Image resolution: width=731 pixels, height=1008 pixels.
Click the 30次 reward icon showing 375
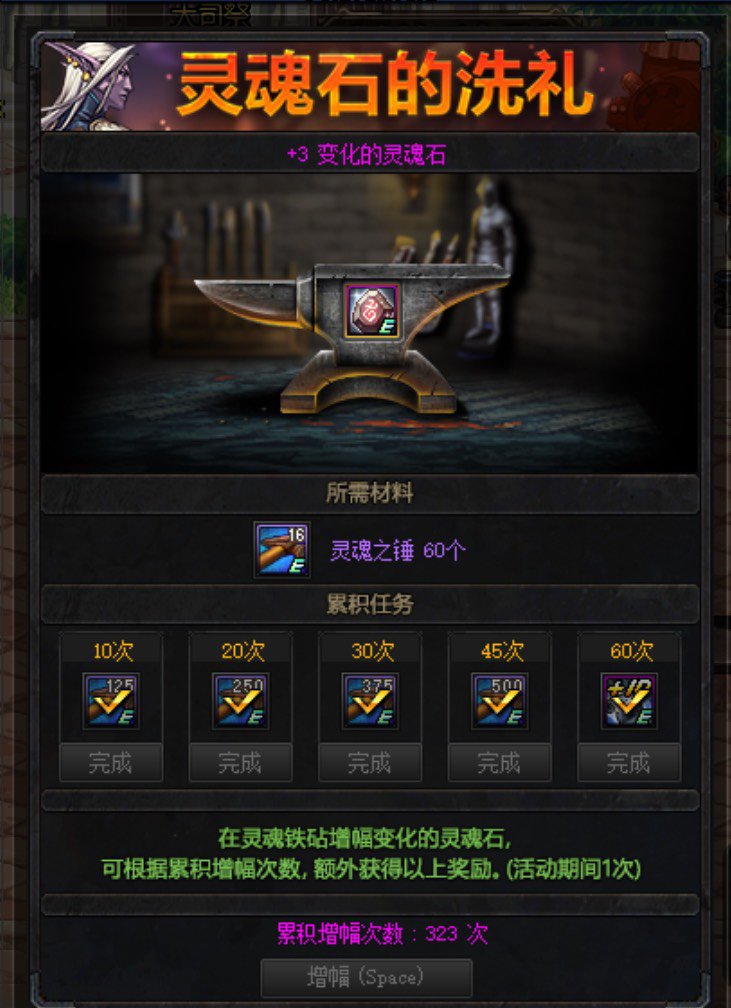[370, 701]
